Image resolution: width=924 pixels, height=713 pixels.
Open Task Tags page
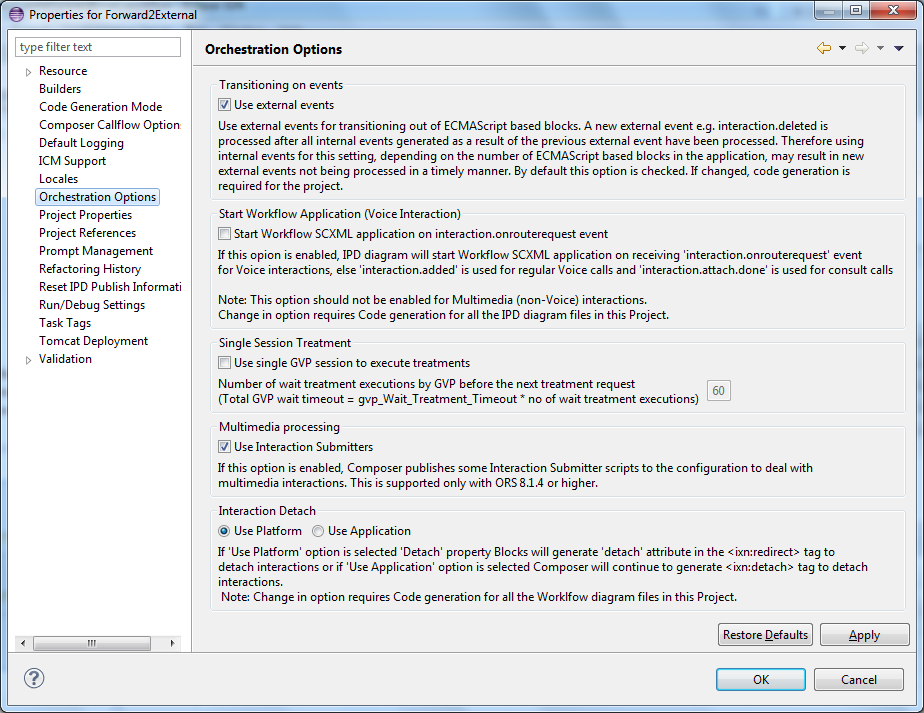point(65,323)
